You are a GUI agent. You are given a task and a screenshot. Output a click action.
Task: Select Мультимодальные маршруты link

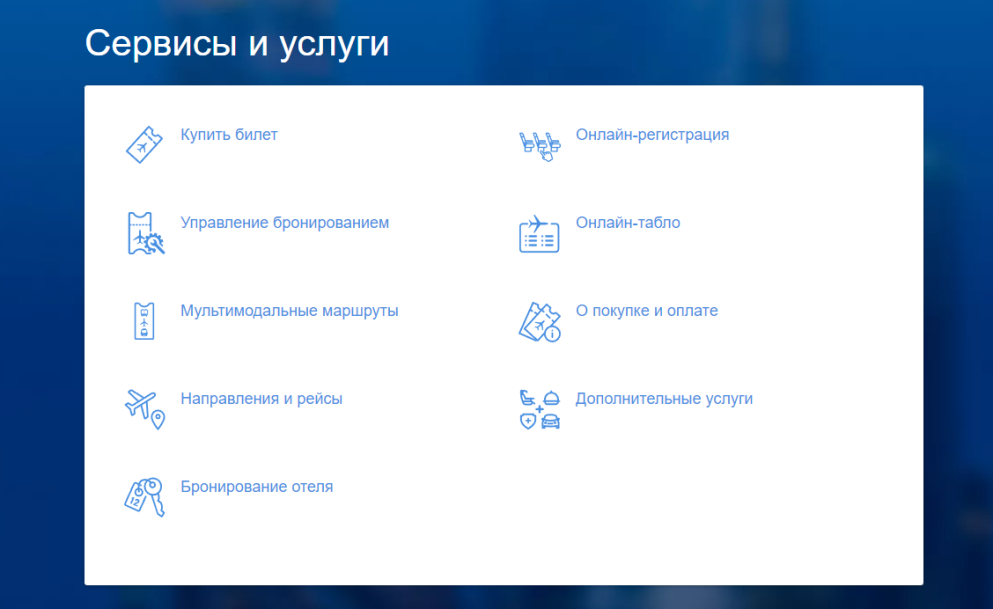[289, 311]
